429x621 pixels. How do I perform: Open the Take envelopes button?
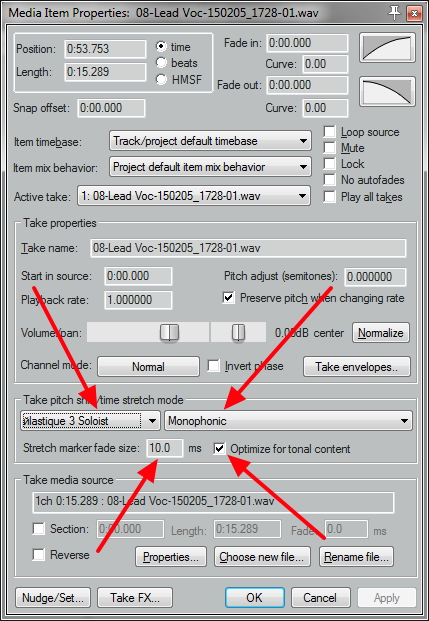coord(357,366)
